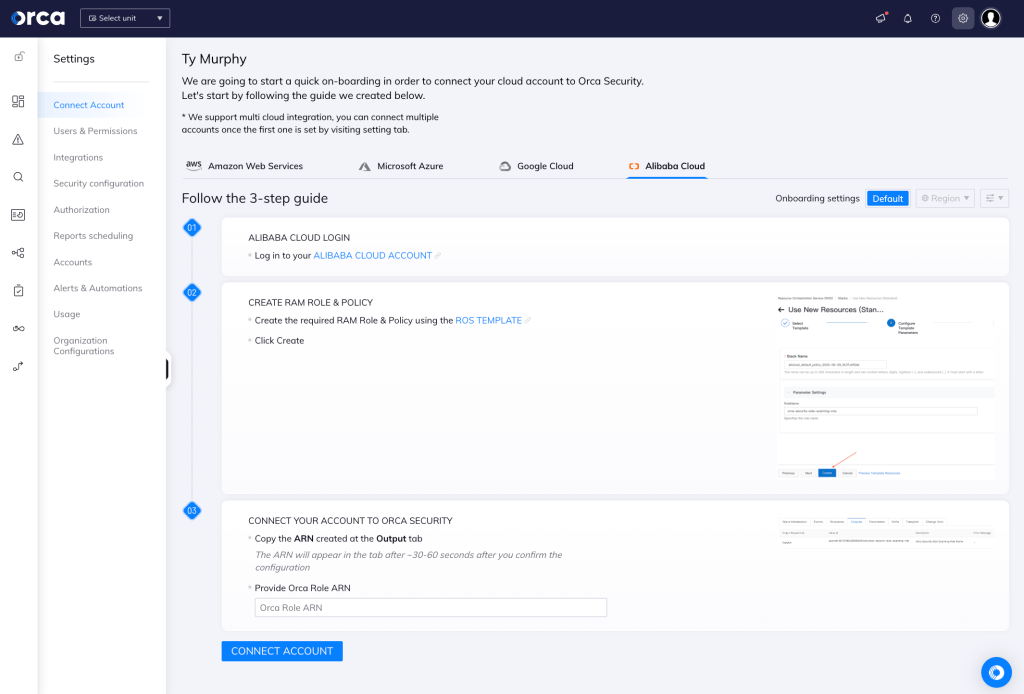Select the Alibaba Cloud tab
This screenshot has width=1024, height=694.
[667, 166]
